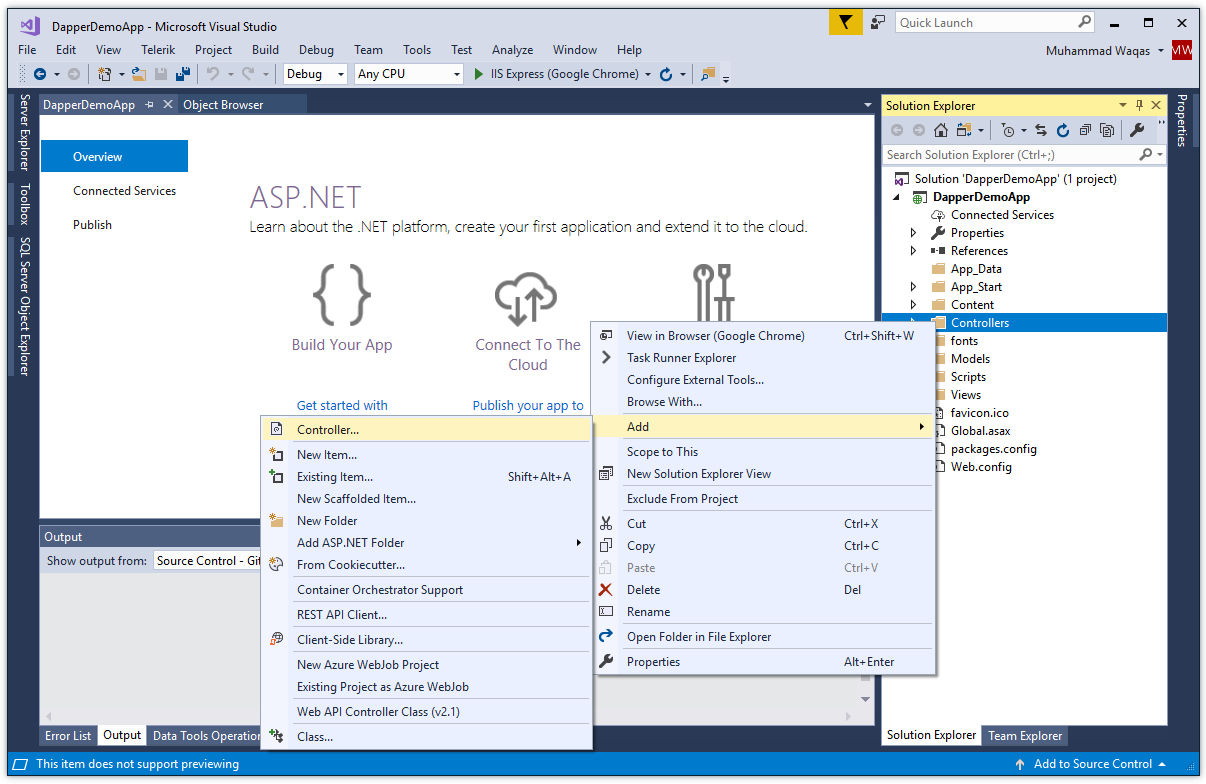This screenshot has width=1206, height=784.
Task: Select Rename from the context menu
Action: [x=764, y=612]
